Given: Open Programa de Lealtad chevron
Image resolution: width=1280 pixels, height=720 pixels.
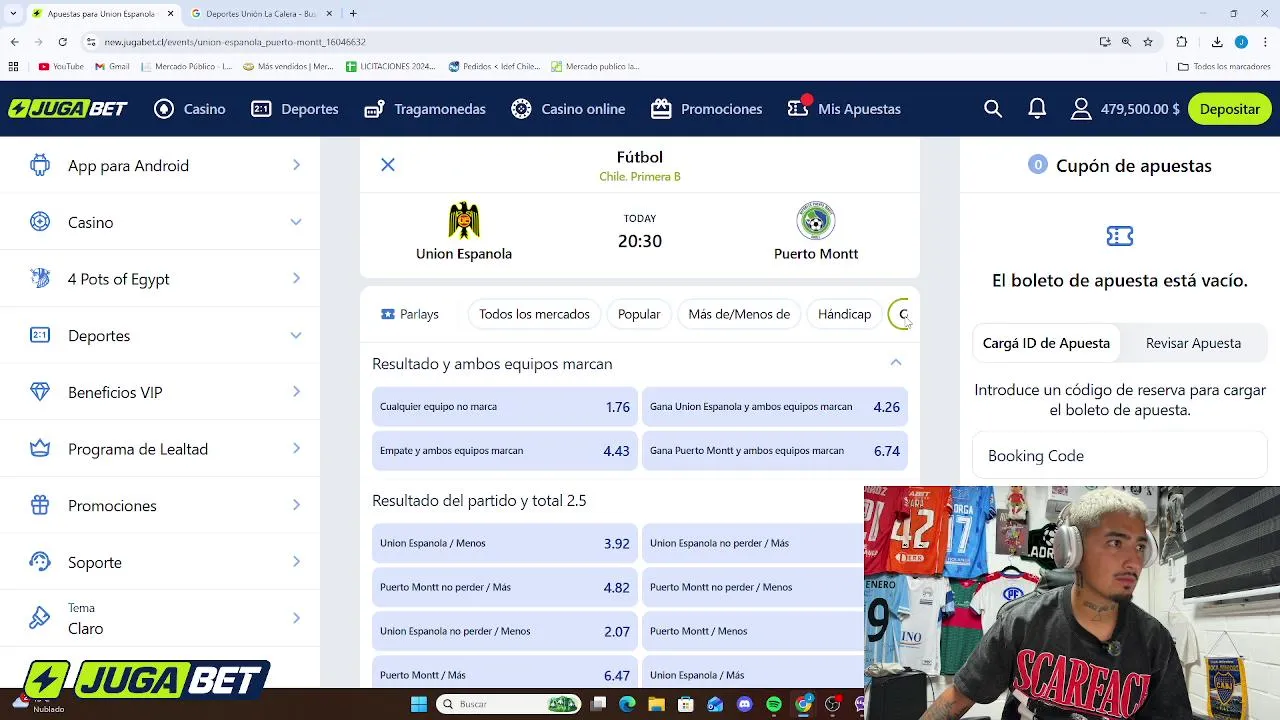Looking at the screenshot, I should click(296, 449).
